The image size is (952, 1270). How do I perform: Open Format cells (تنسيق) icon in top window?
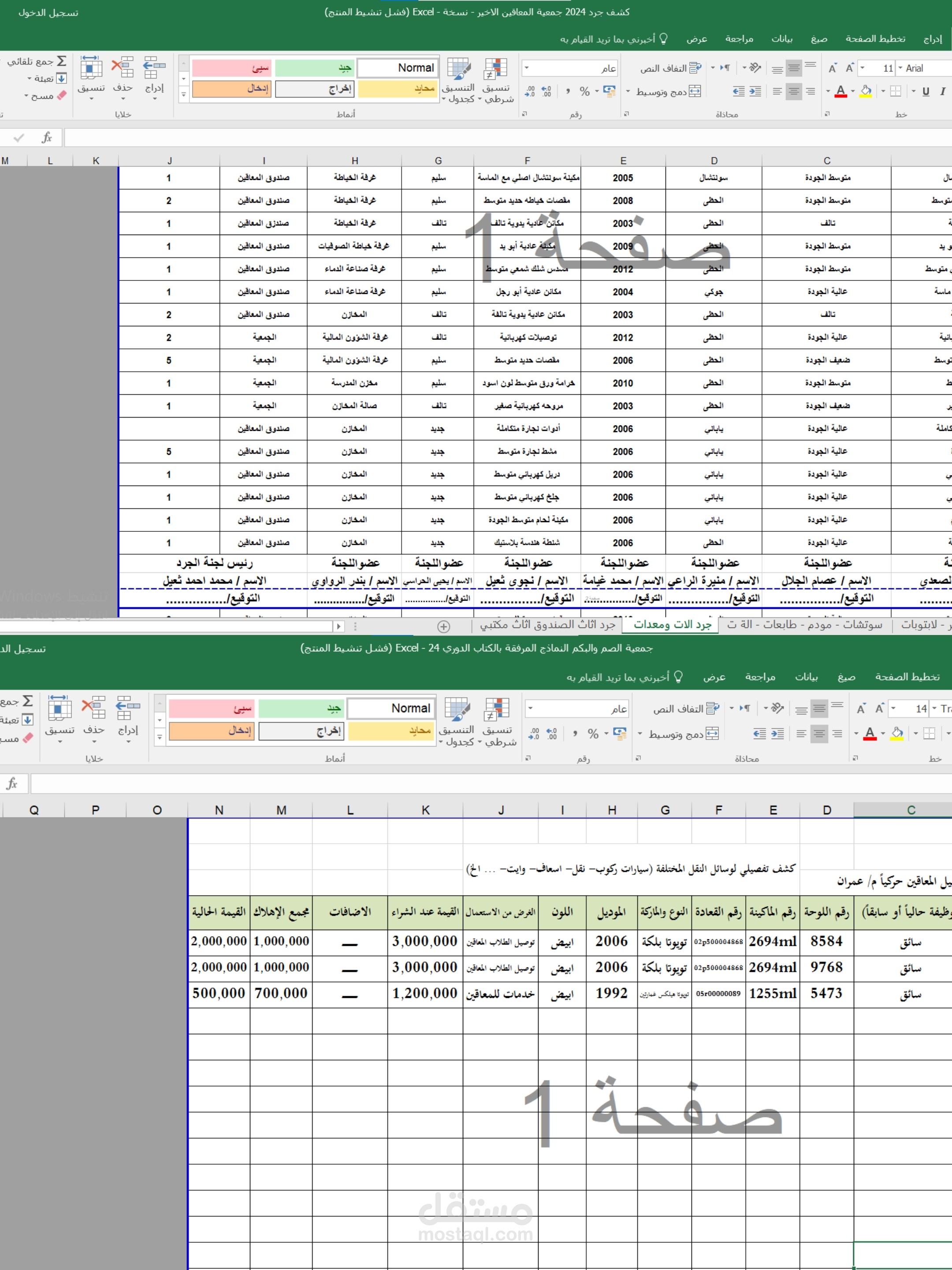pos(91,68)
